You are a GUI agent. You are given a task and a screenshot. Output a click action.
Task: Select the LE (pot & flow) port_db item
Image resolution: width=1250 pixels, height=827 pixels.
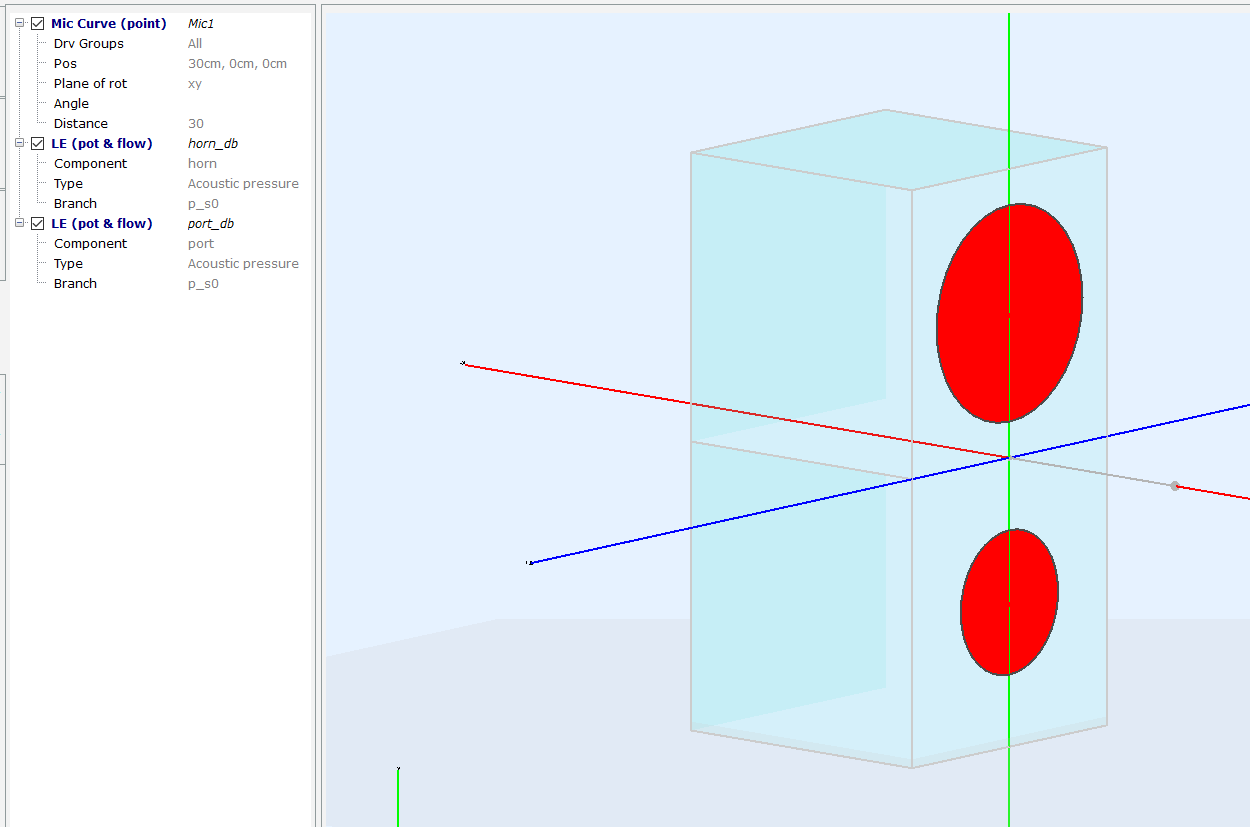[102, 223]
